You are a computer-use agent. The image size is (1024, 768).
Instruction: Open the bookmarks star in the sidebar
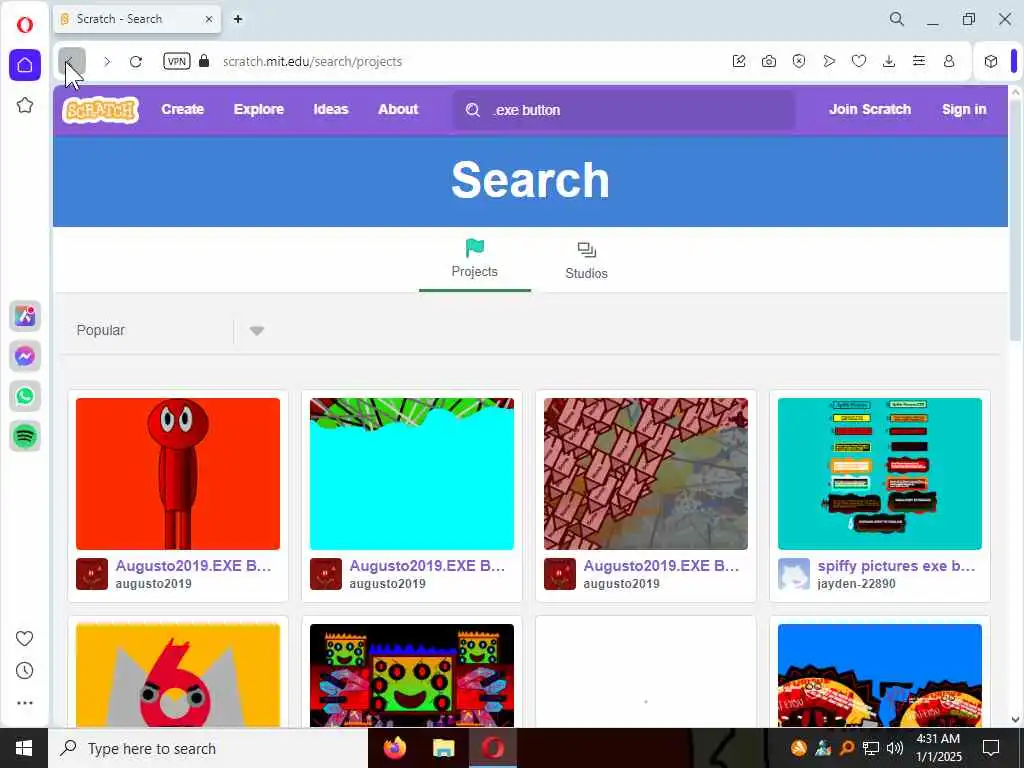[x=25, y=105]
